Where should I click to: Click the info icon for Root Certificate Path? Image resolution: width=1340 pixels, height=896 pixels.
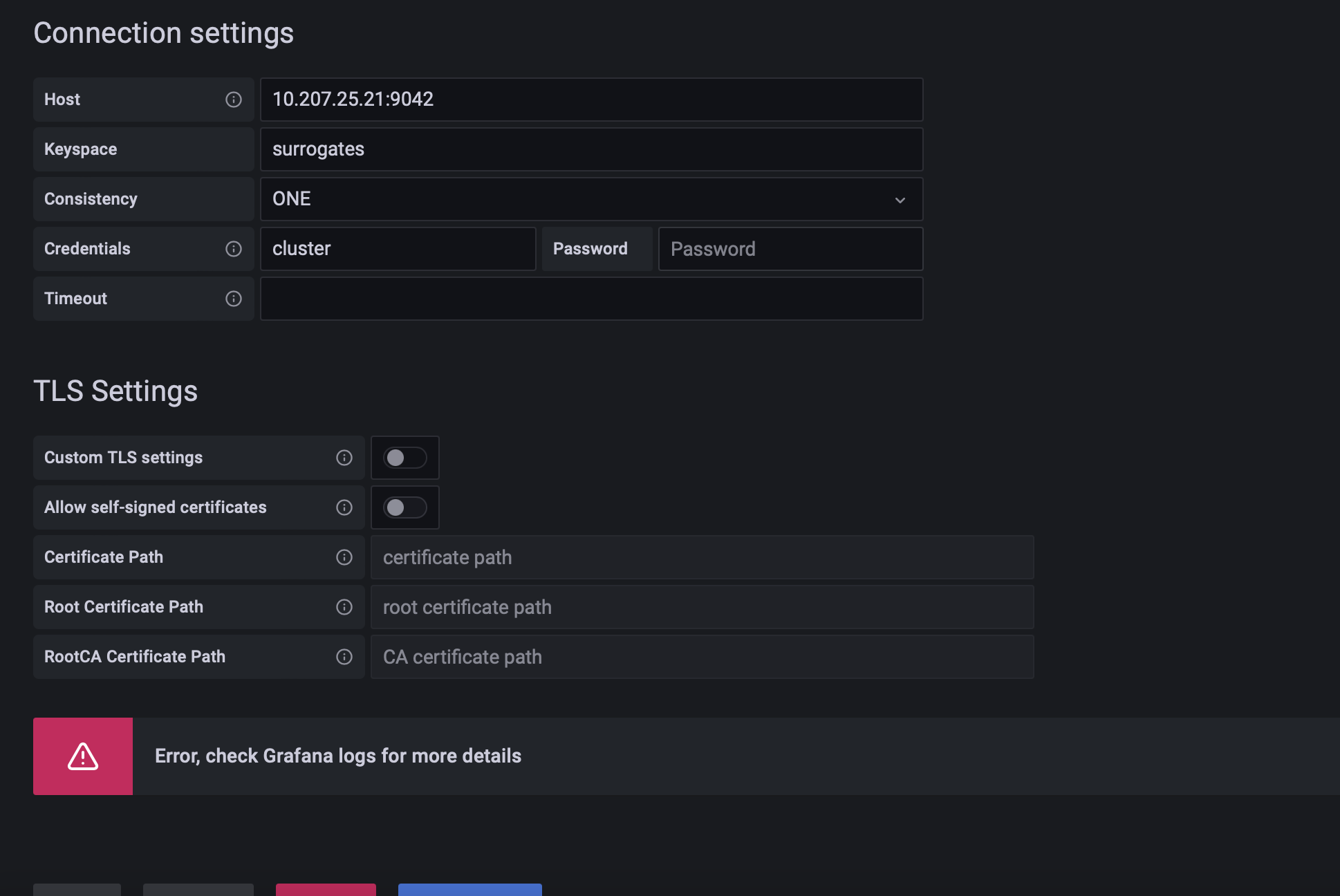click(344, 607)
